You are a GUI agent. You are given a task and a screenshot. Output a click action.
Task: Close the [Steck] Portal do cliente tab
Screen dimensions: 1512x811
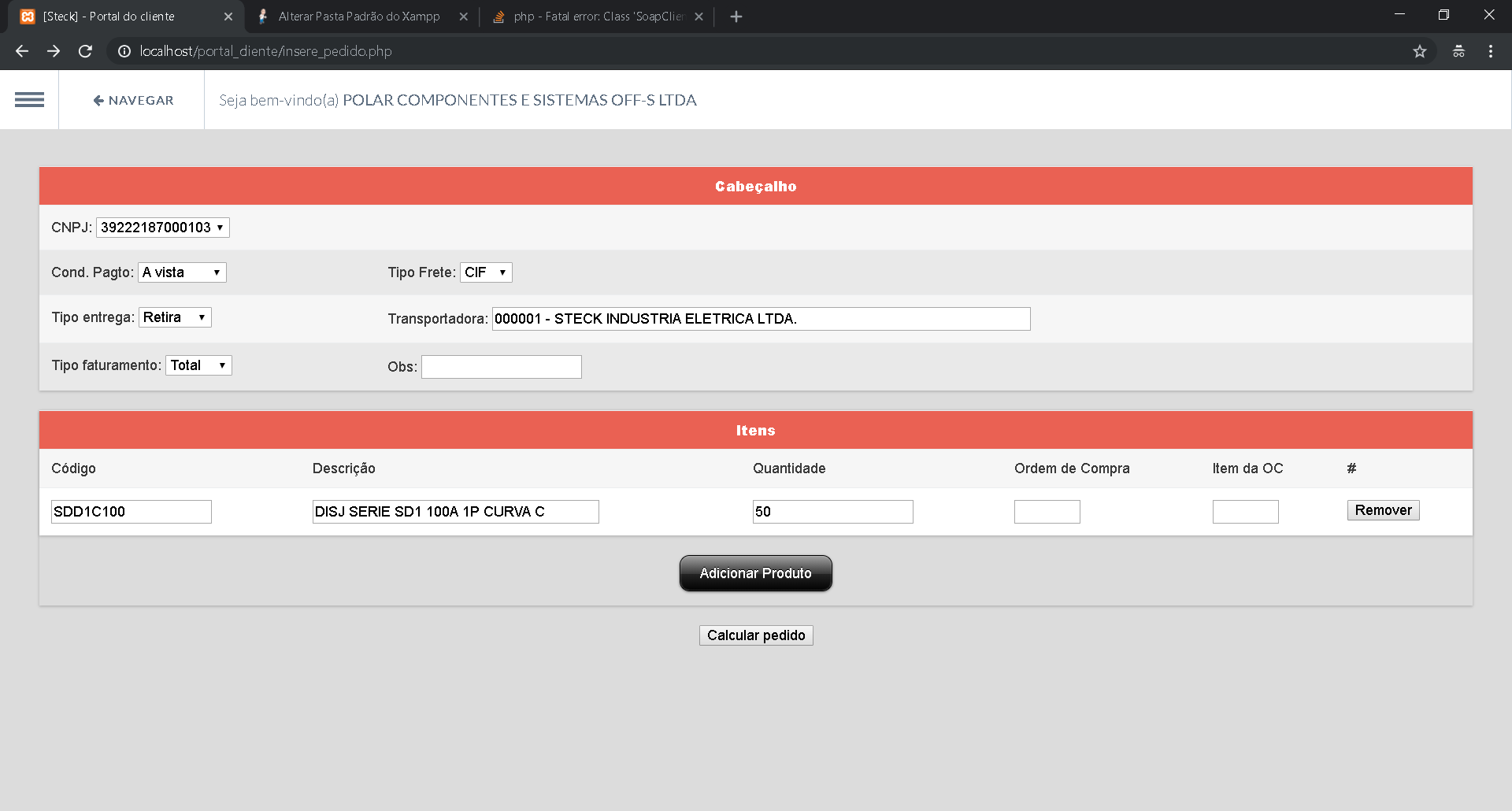[228, 17]
